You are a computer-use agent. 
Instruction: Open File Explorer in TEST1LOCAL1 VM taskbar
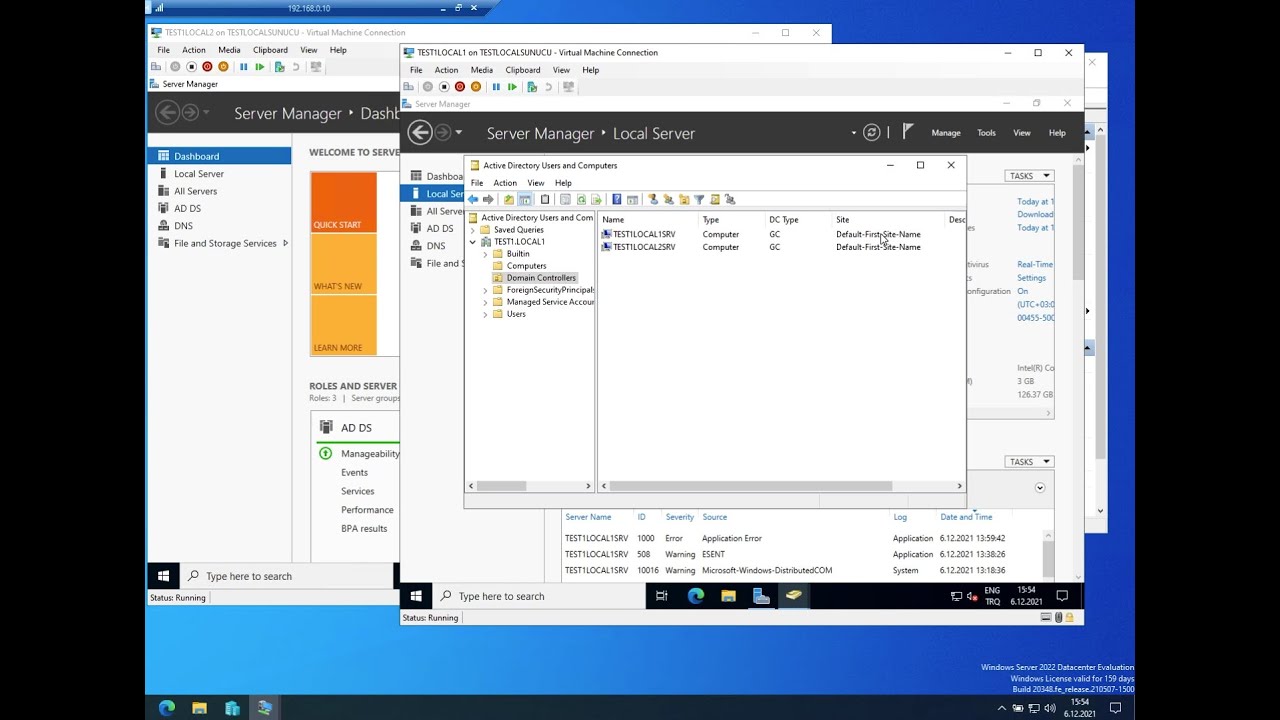[728, 596]
